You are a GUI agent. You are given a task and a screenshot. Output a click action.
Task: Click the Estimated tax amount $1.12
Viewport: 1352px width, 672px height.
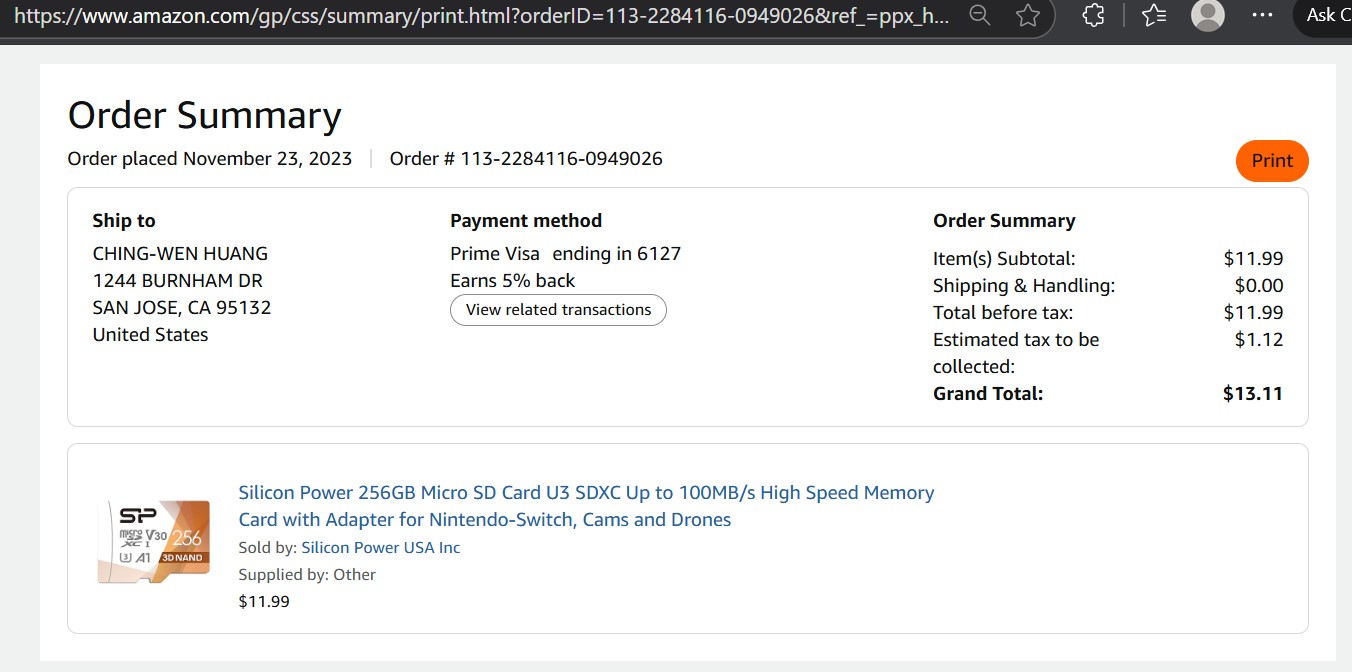click(1258, 340)
